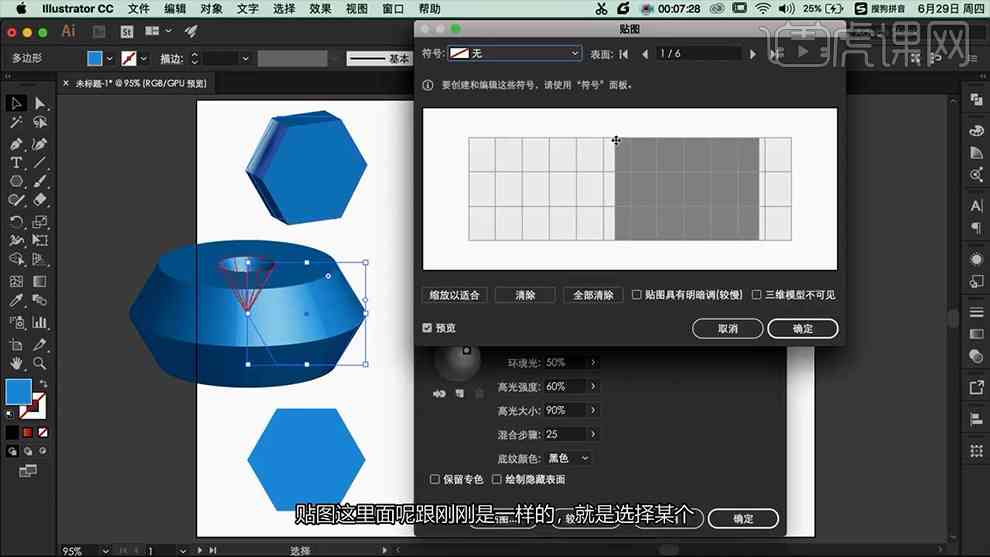990x557 pixels.
Task: Select the Eraser tool
Action: [40, 200]
